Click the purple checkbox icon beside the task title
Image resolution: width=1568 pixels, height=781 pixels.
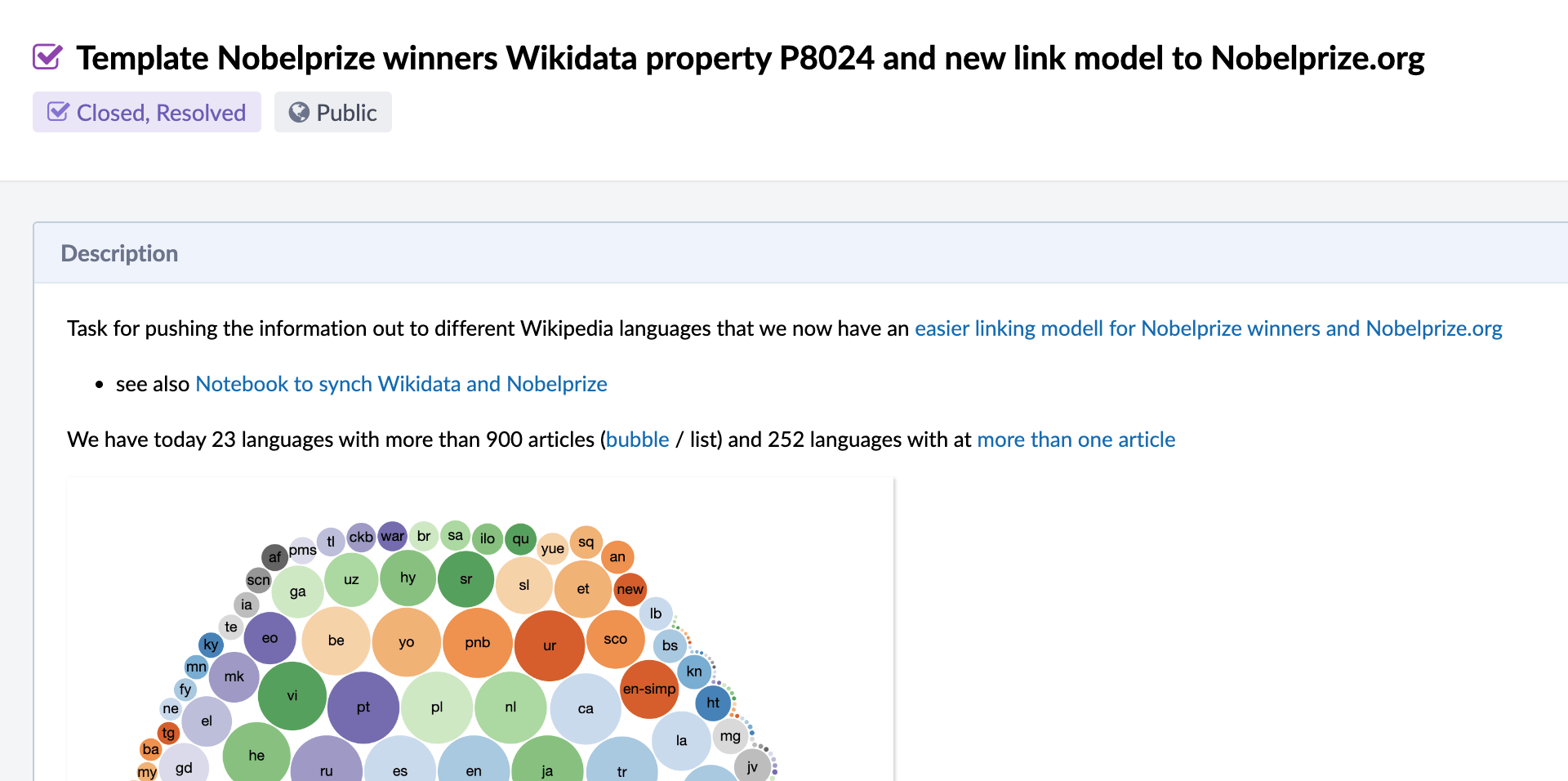47,56
